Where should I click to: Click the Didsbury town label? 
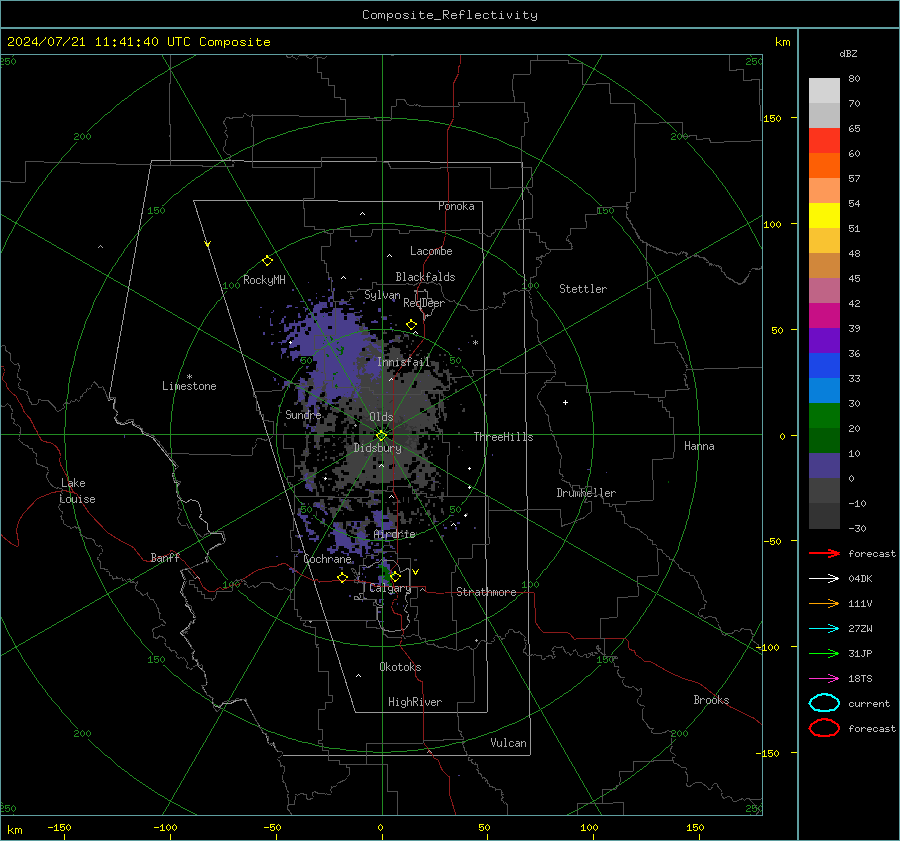pyautogui.click(x=378, y=448)
